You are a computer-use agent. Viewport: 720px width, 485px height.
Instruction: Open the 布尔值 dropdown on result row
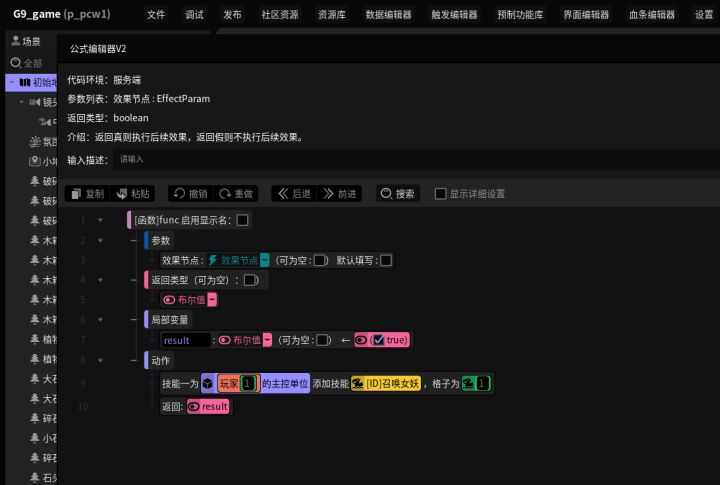(267, 340)
